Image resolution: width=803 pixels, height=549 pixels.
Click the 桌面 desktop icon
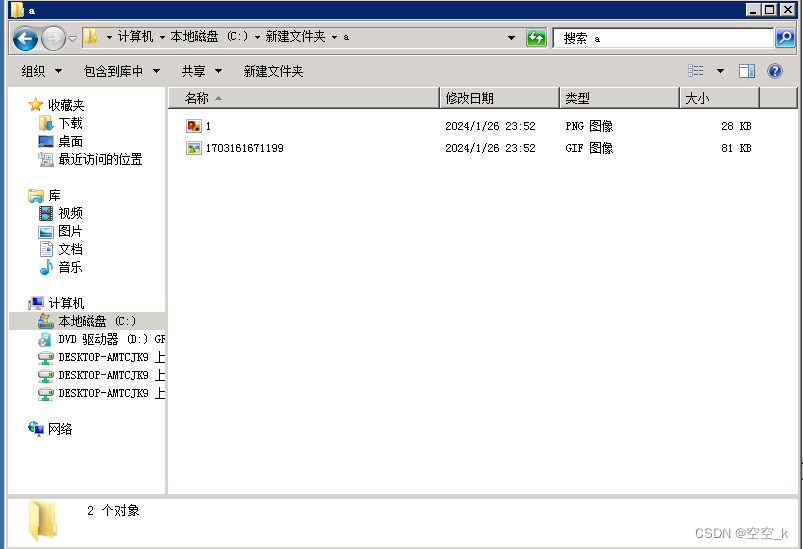46,141
